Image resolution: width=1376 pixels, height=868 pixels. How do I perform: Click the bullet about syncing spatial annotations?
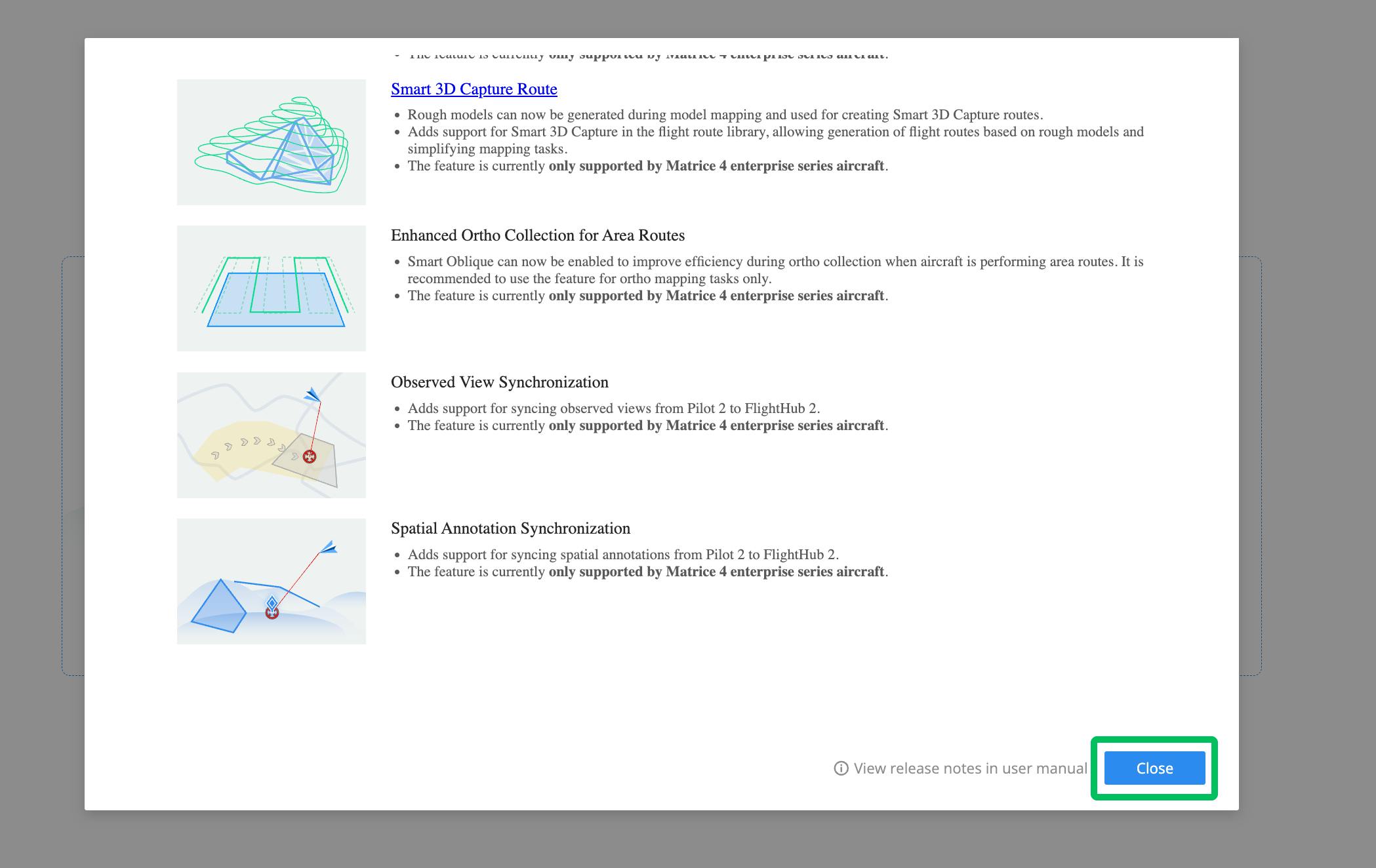tap(622, 555)
